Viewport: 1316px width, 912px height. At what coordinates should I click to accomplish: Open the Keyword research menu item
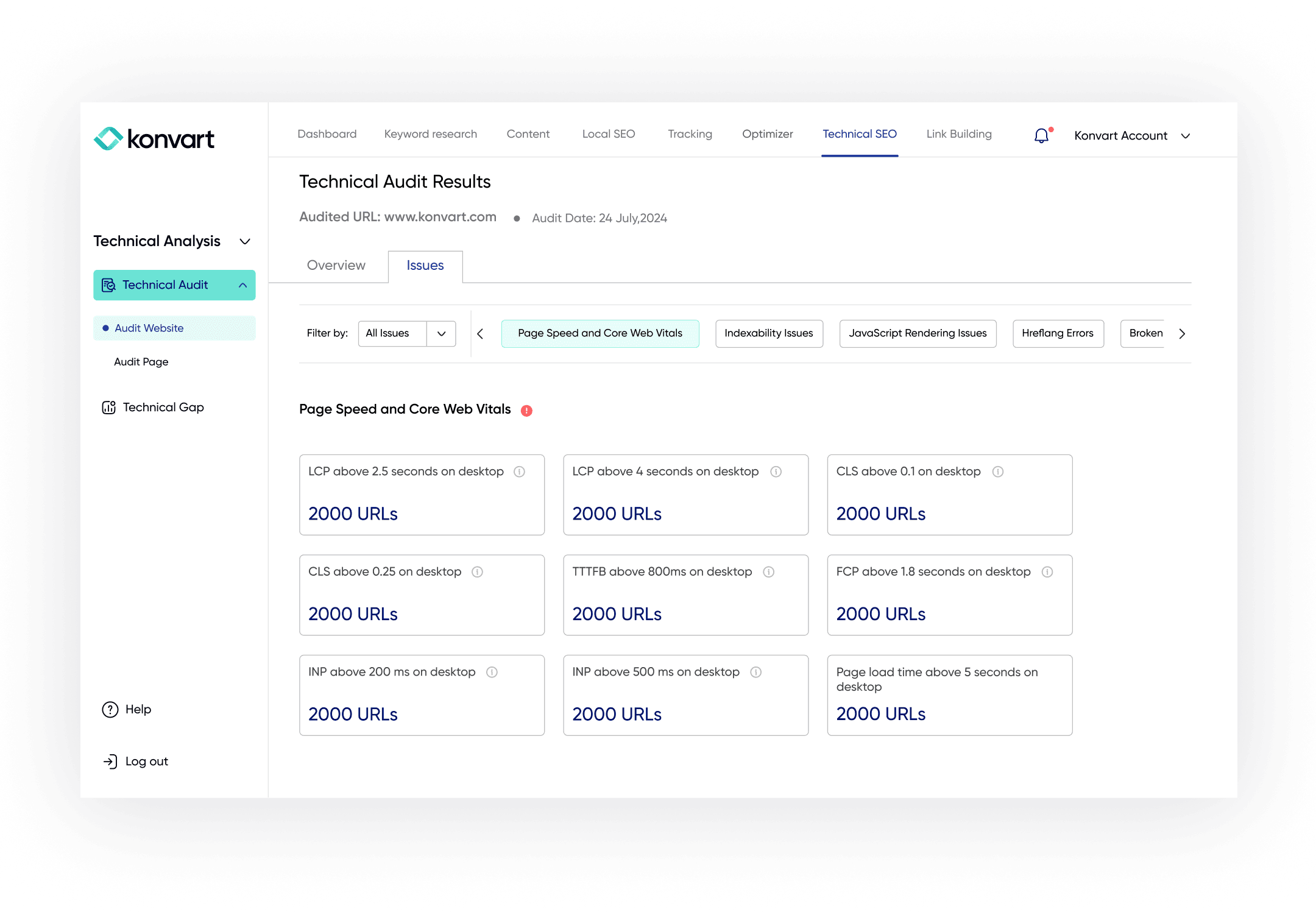(x=430, y=134)
